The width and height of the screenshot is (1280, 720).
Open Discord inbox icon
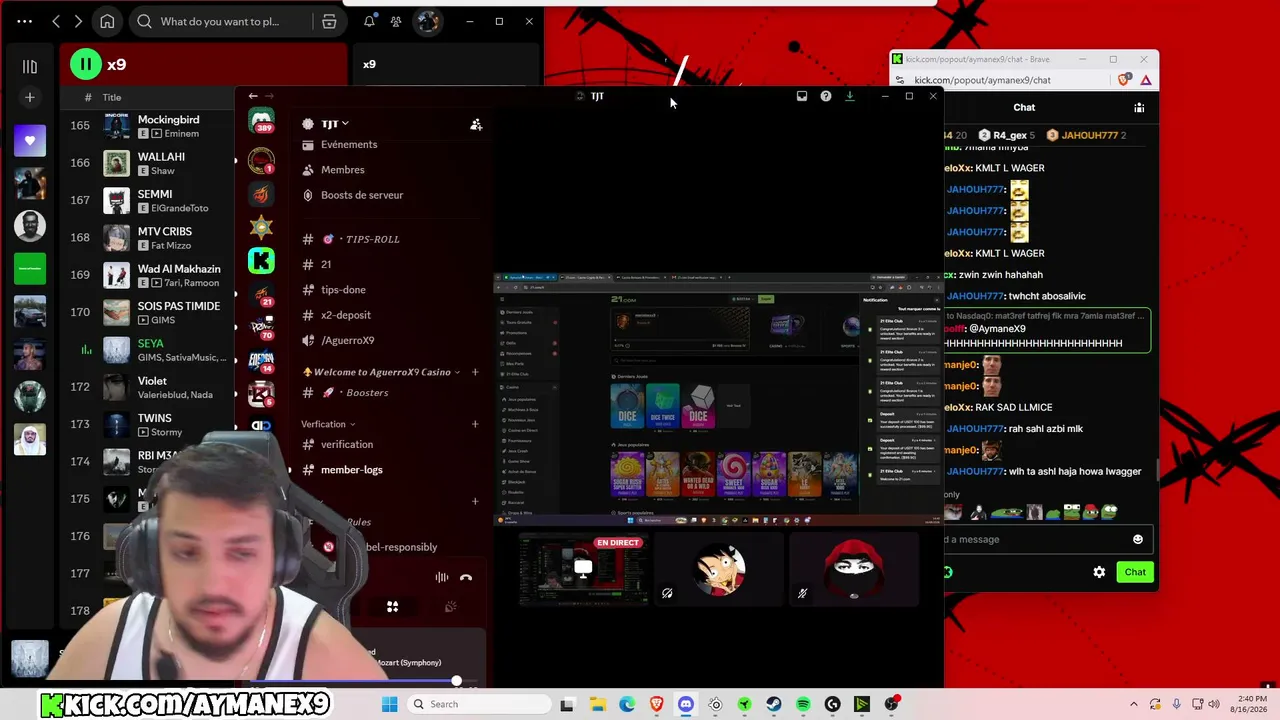802,96
